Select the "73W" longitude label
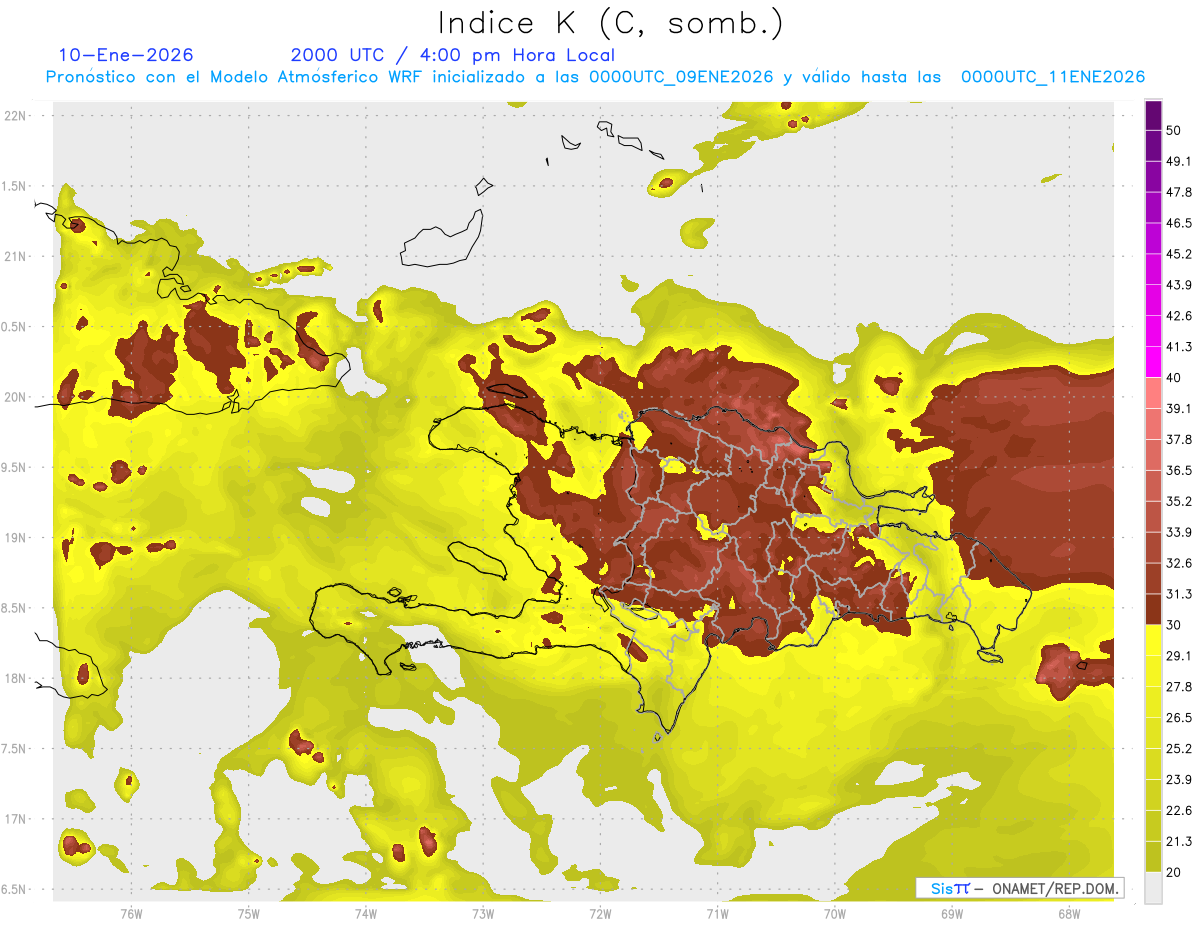 (x=482, y=913)
